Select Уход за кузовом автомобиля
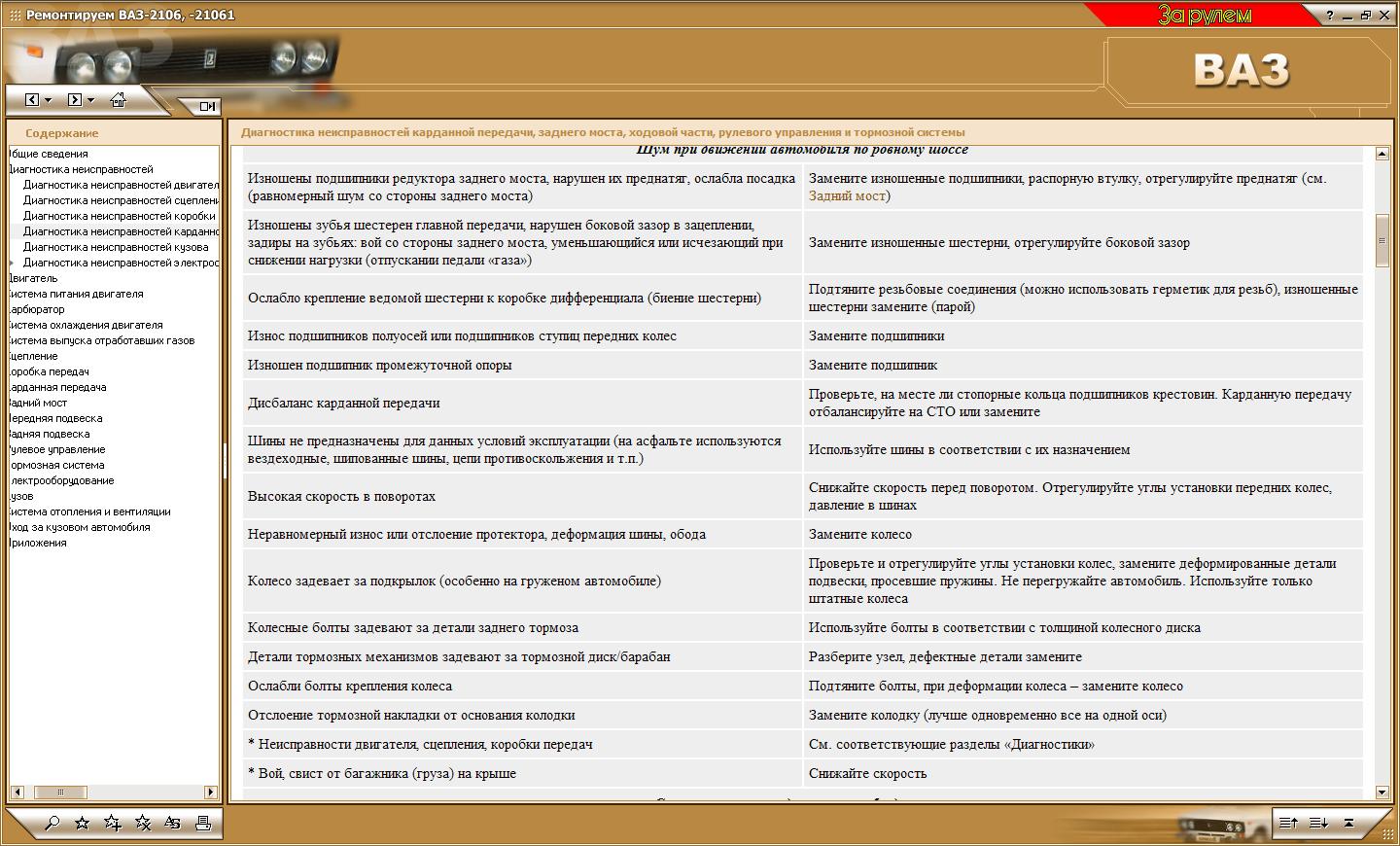 pyautogui.click(x=80, y=527)
